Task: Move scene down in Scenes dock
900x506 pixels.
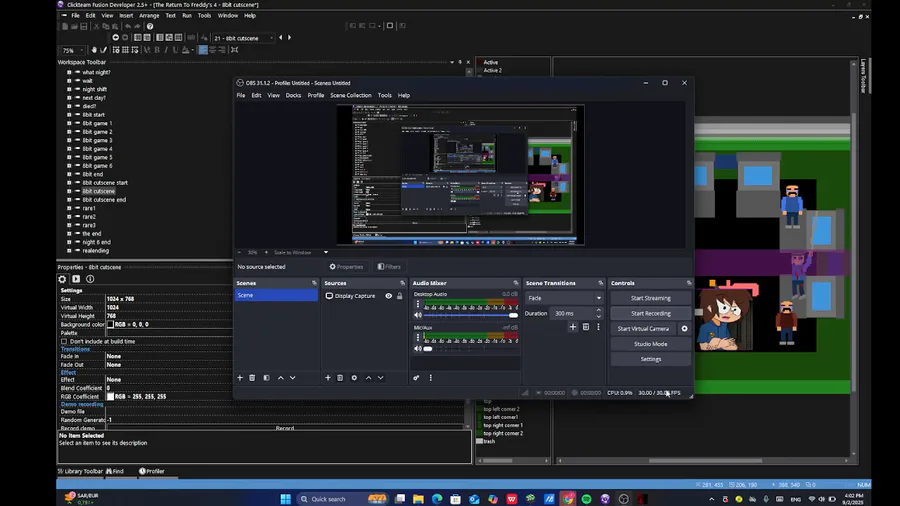Action: pos(293,377)
